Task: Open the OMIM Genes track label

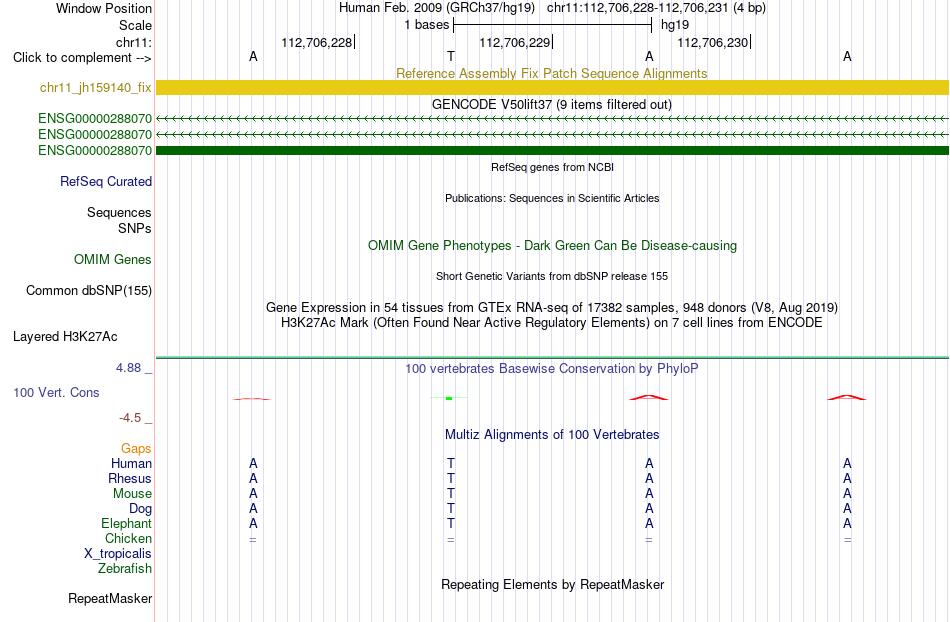Action: (113, 259)
